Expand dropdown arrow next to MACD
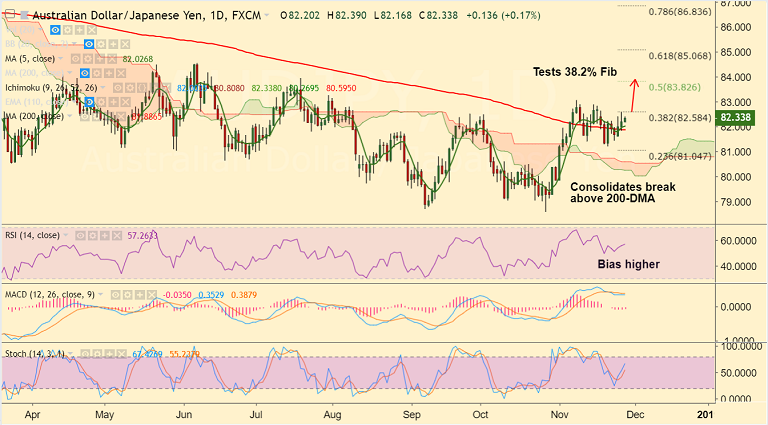 pos(100,294)
